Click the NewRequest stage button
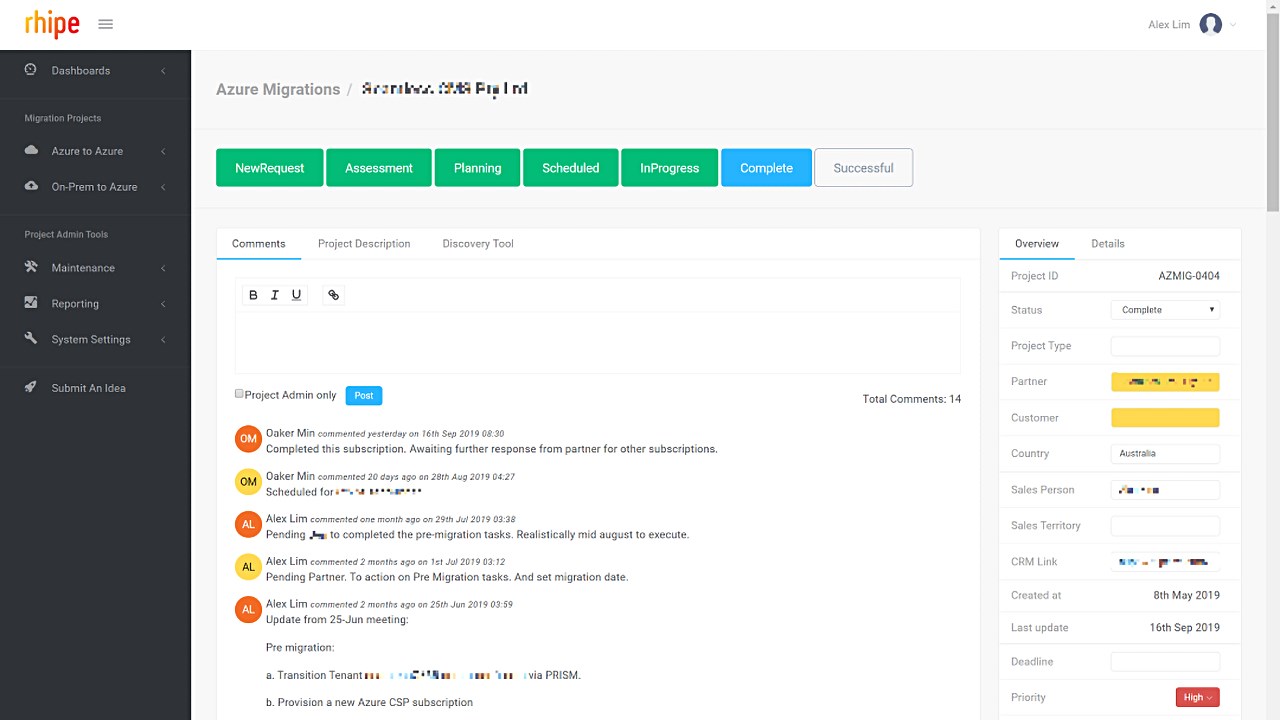Screen dimensions: 1280x720 click(x=270, y=168)
